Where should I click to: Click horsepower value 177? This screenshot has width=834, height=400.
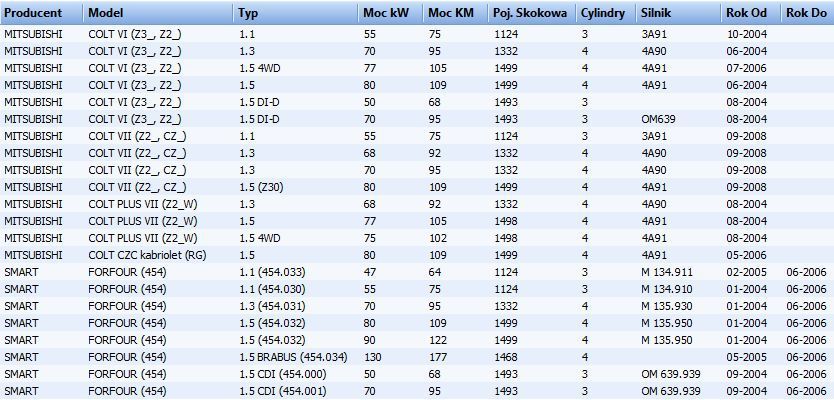pos(438,357)
